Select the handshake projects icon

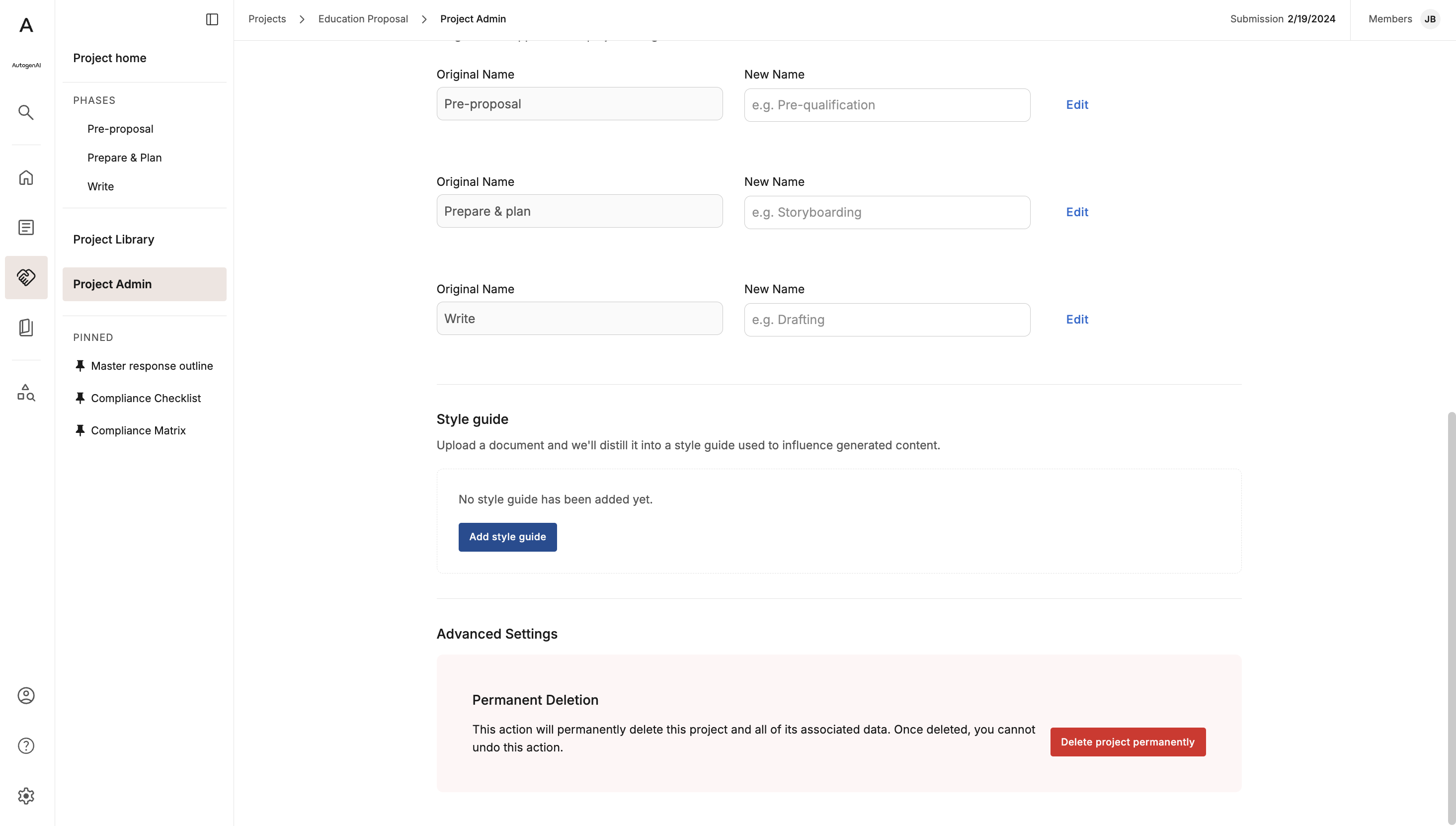26,277
